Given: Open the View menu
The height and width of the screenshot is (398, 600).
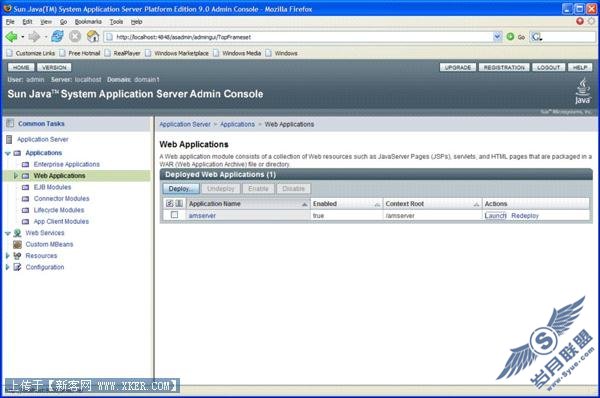Looking at the screenshot, I should pos(46,22).
